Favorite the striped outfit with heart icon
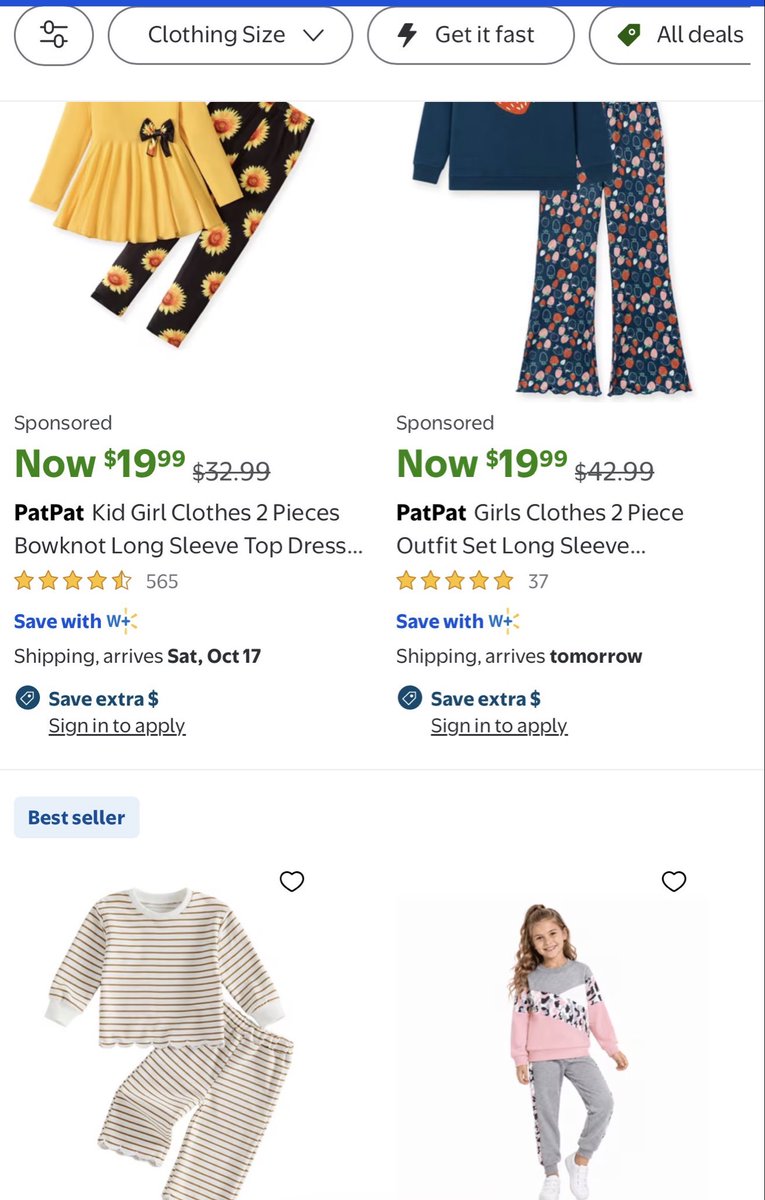 pos(292,881)
